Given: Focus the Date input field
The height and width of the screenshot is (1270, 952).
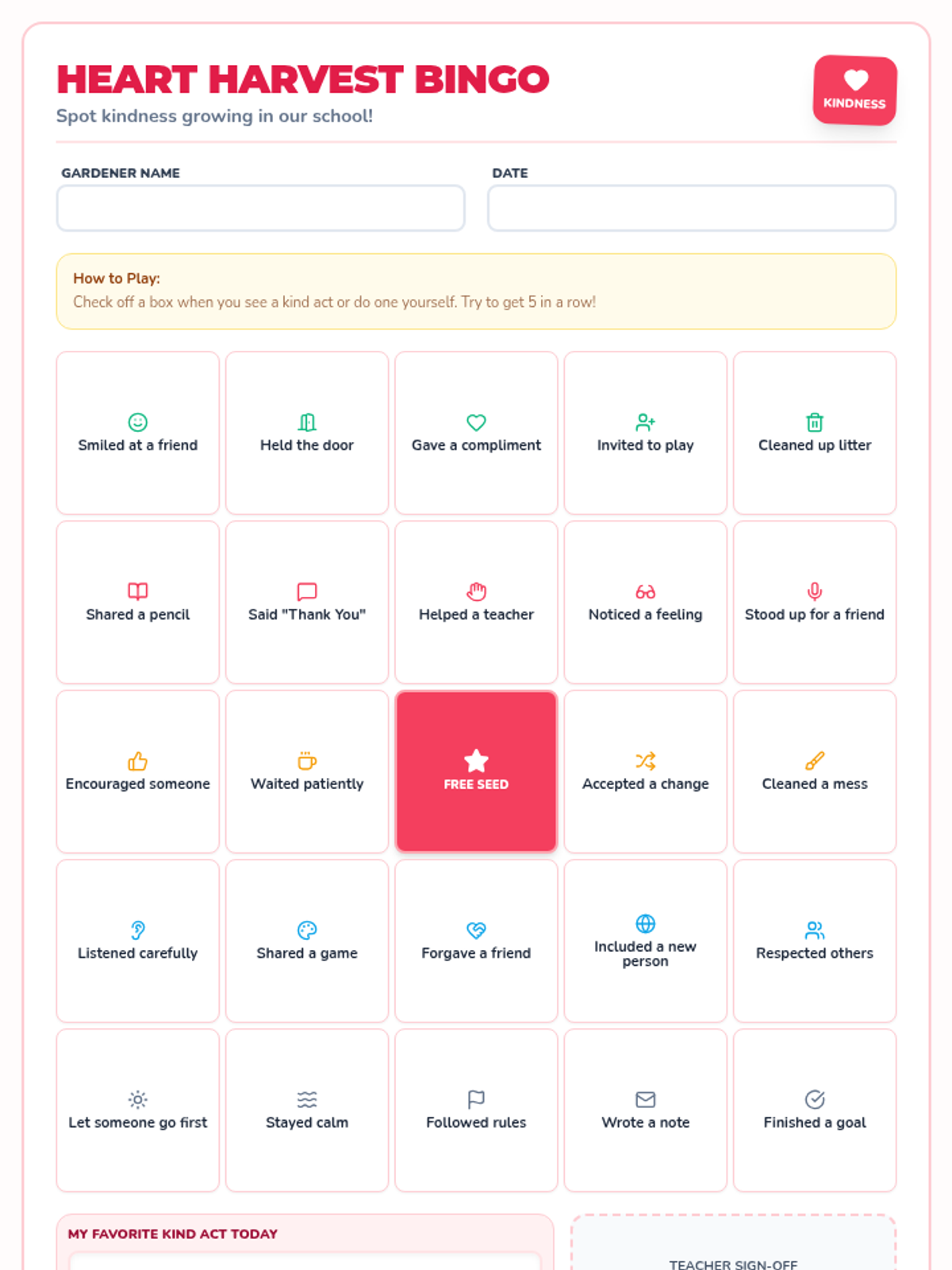Looking at the screenshot, I should pyautogui.click(x=692, y=209).
